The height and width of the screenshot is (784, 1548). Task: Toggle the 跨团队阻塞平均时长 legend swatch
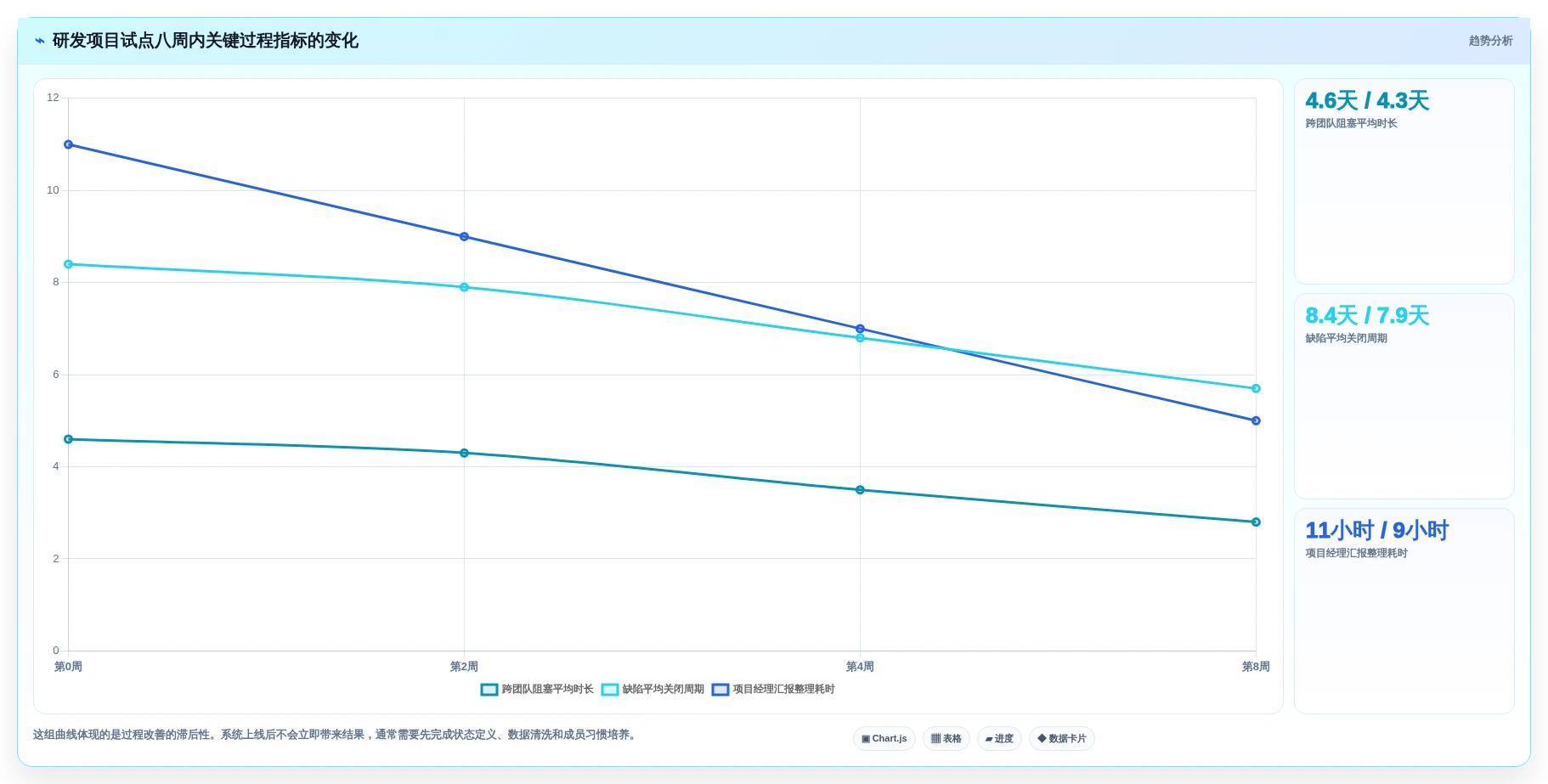[489, 690]
